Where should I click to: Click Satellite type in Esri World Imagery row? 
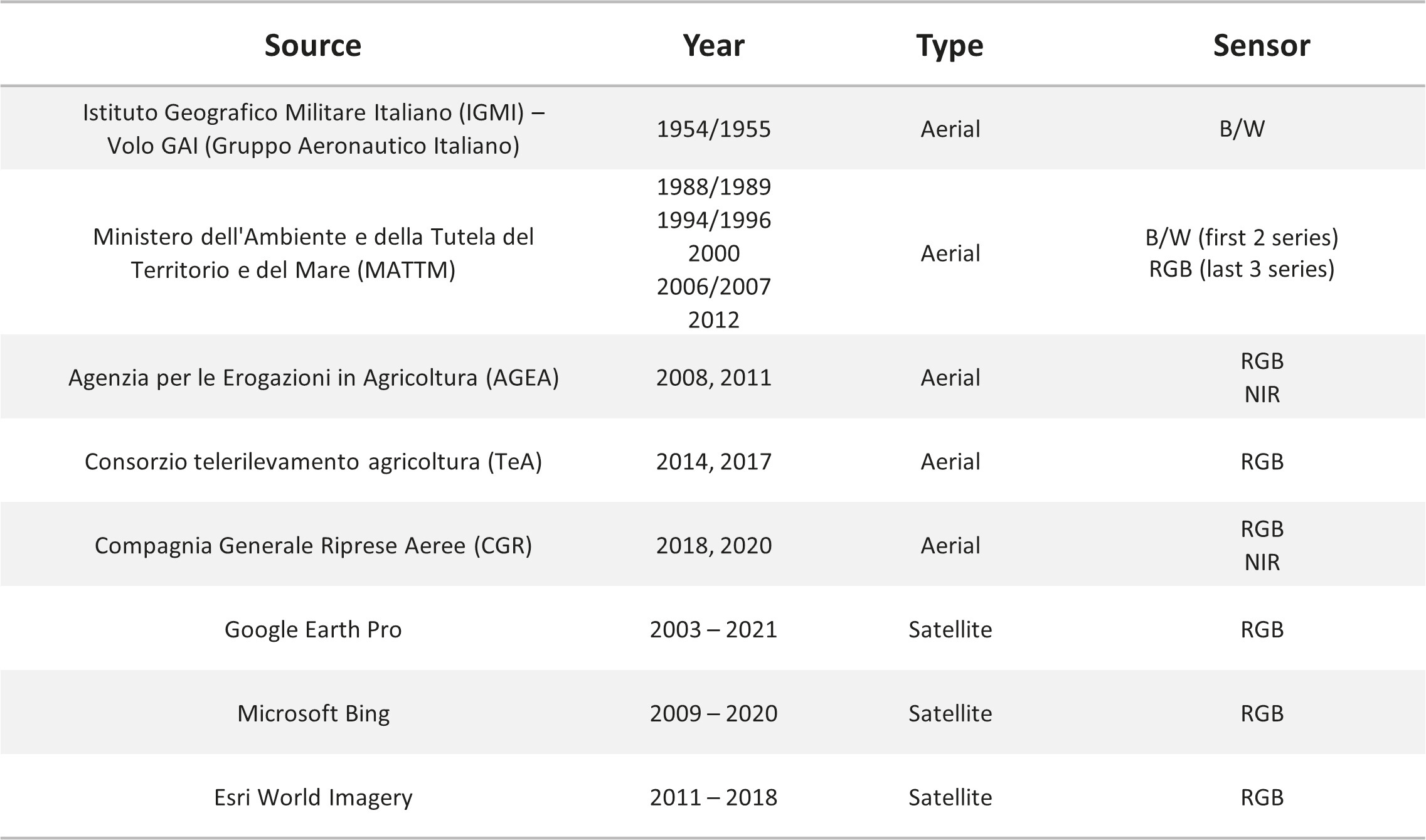click(x=950, y=797)
